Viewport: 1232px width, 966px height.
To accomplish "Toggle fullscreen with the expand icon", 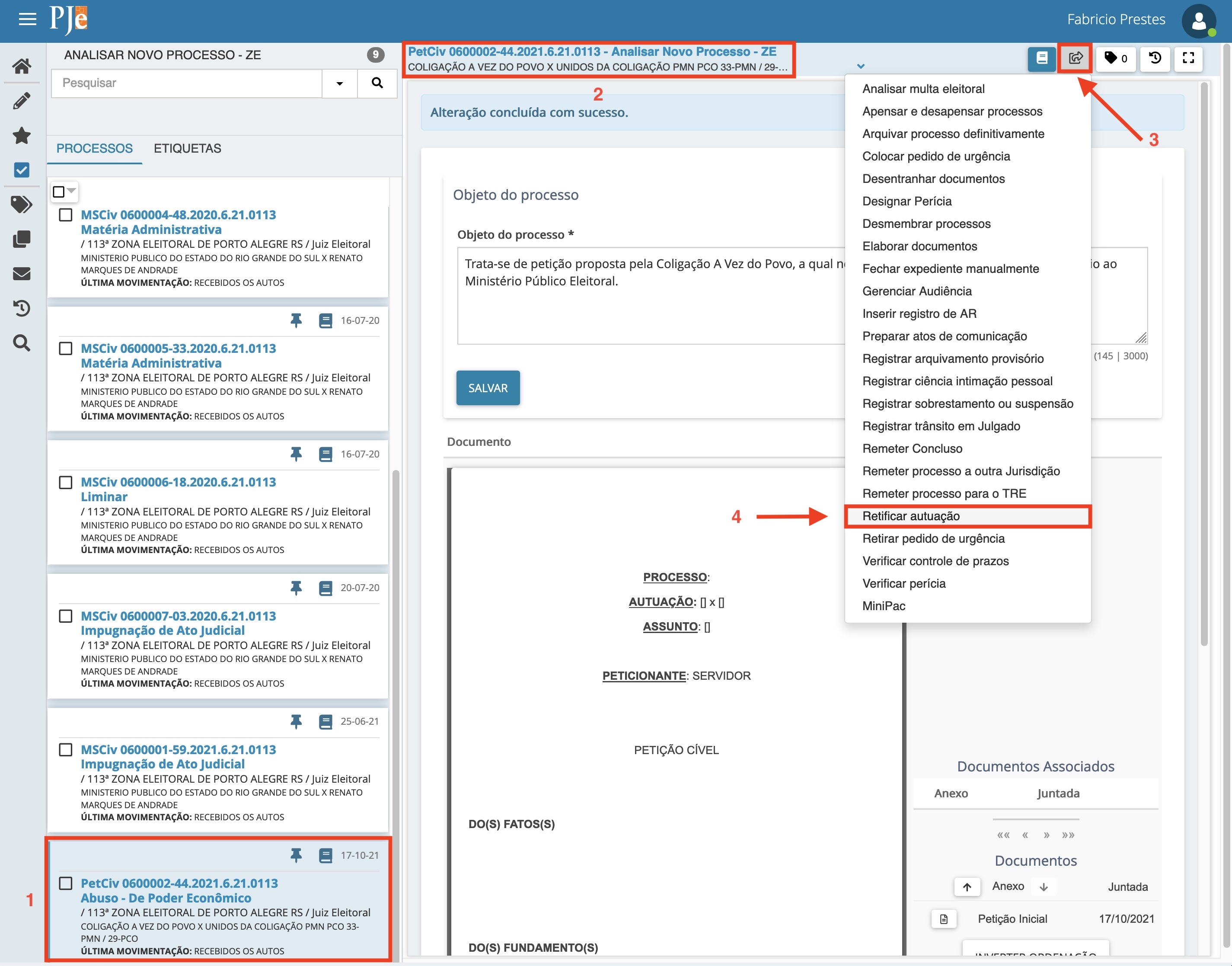I will [x=1188, y=58].
